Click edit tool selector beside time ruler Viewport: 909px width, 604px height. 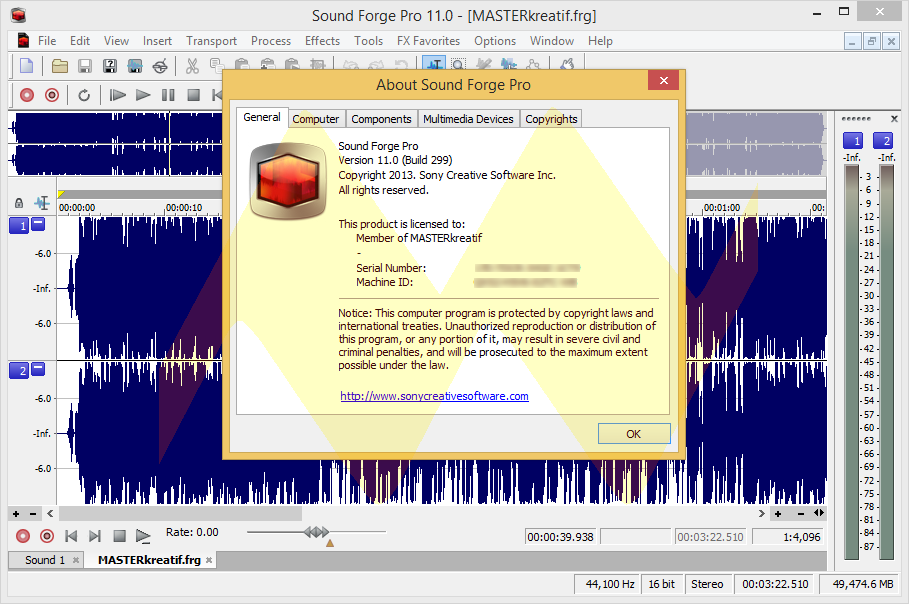click(42, 203)
